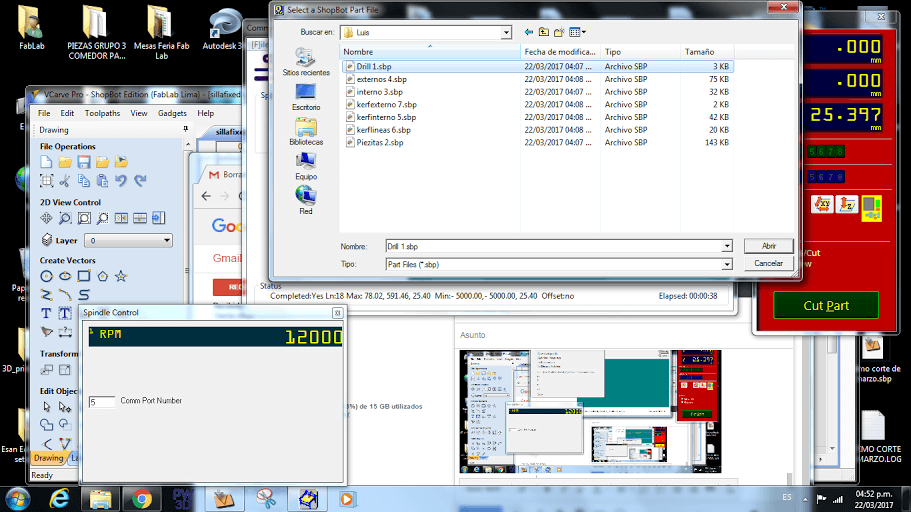Open an existing file in VCarve
This screenshot has width=911, height=512.
coord(65,162)
